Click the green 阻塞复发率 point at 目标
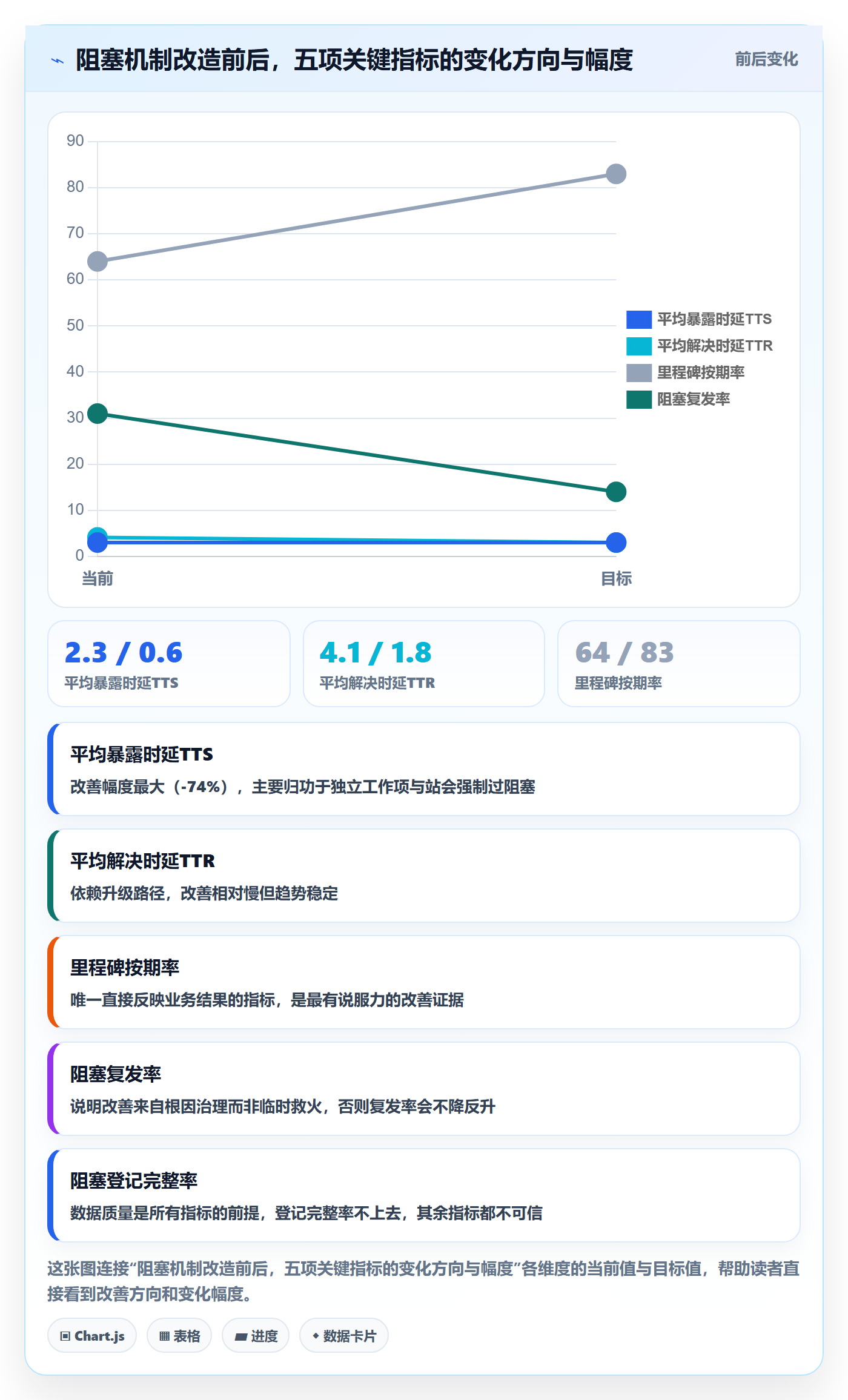This screenshot has width=848, height=1400. (x=616, y=492)
